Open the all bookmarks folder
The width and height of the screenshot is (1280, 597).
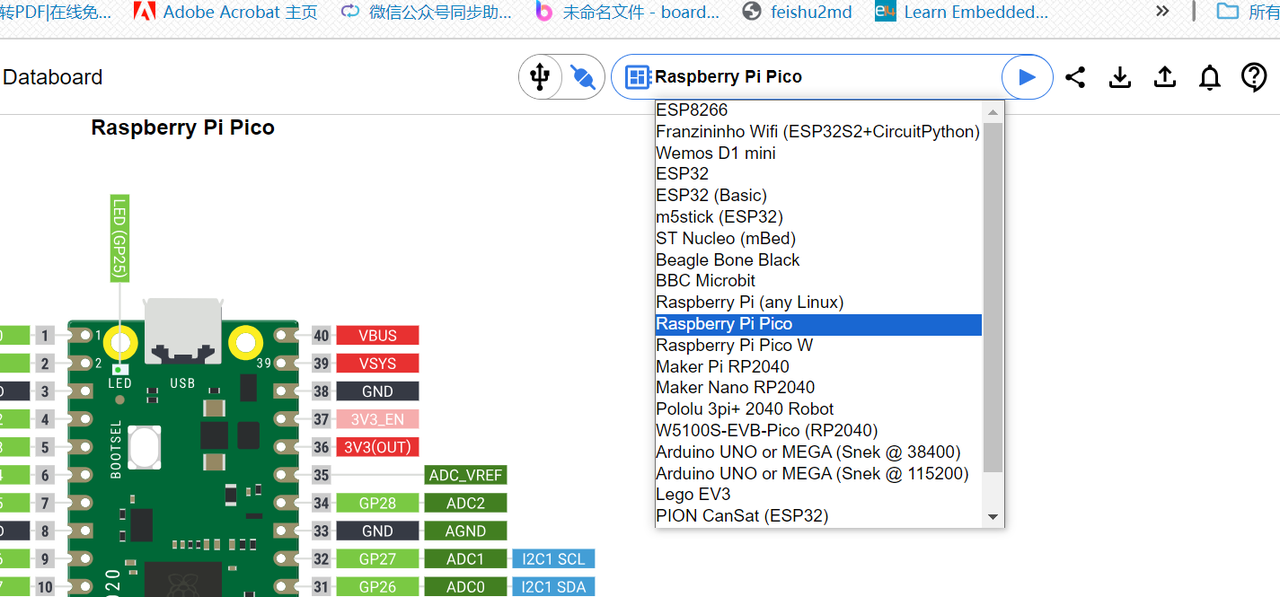[x=1247, y=12]
